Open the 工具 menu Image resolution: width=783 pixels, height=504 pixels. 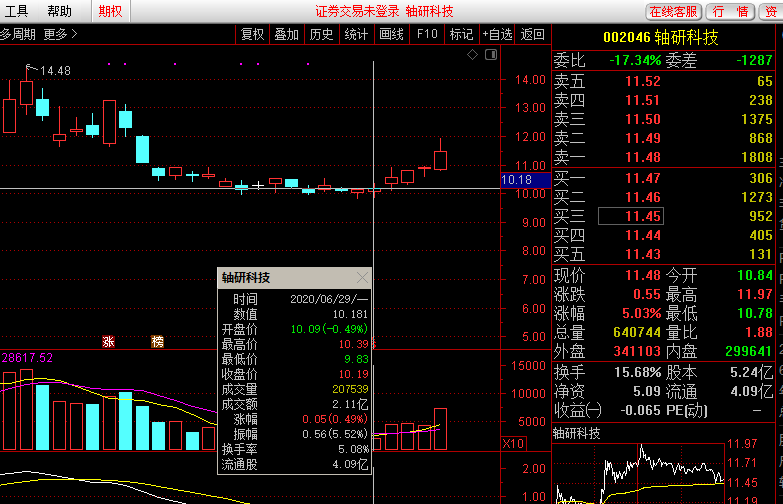tap(15, 11)
